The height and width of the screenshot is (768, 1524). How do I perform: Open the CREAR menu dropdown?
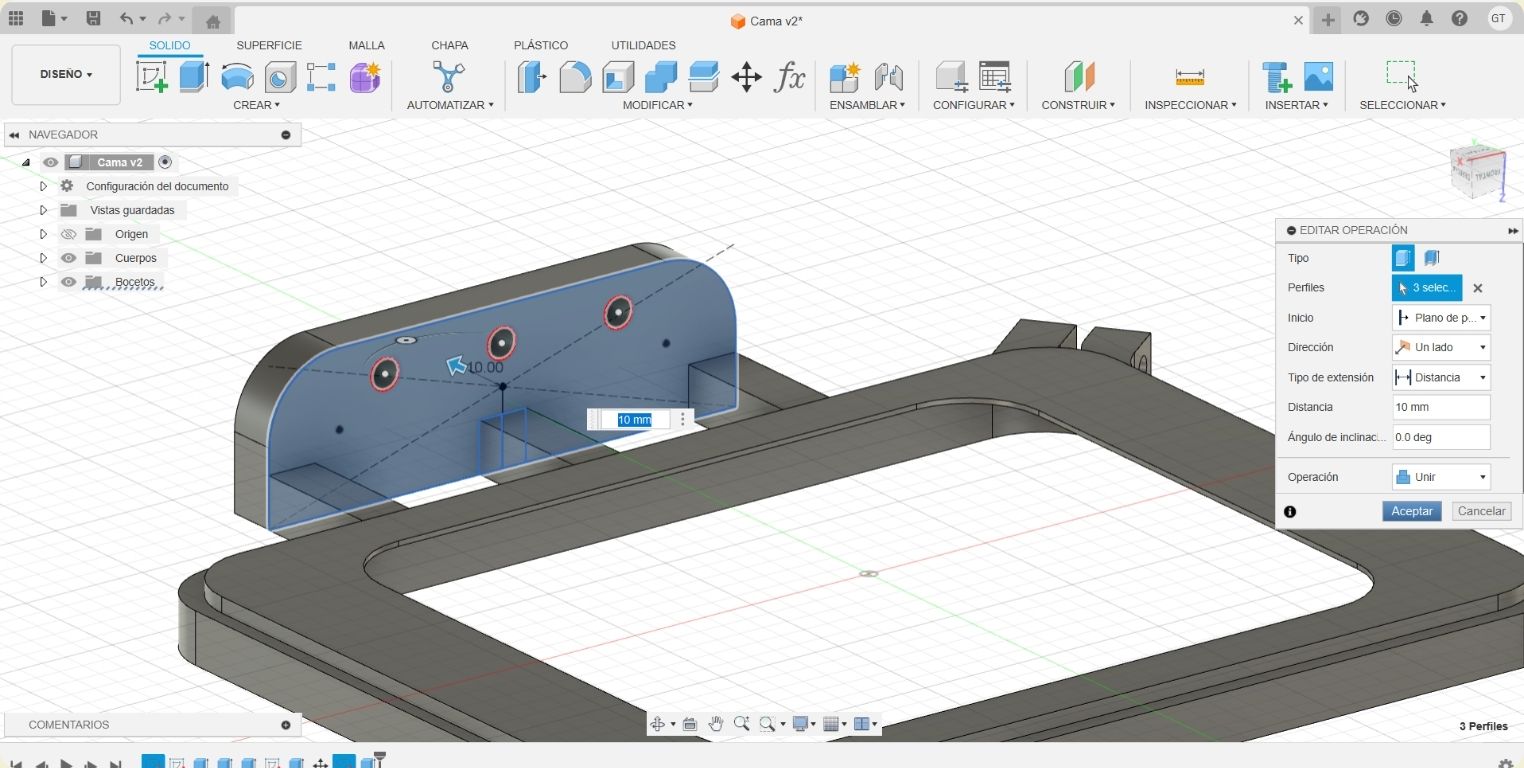[256, 105]
